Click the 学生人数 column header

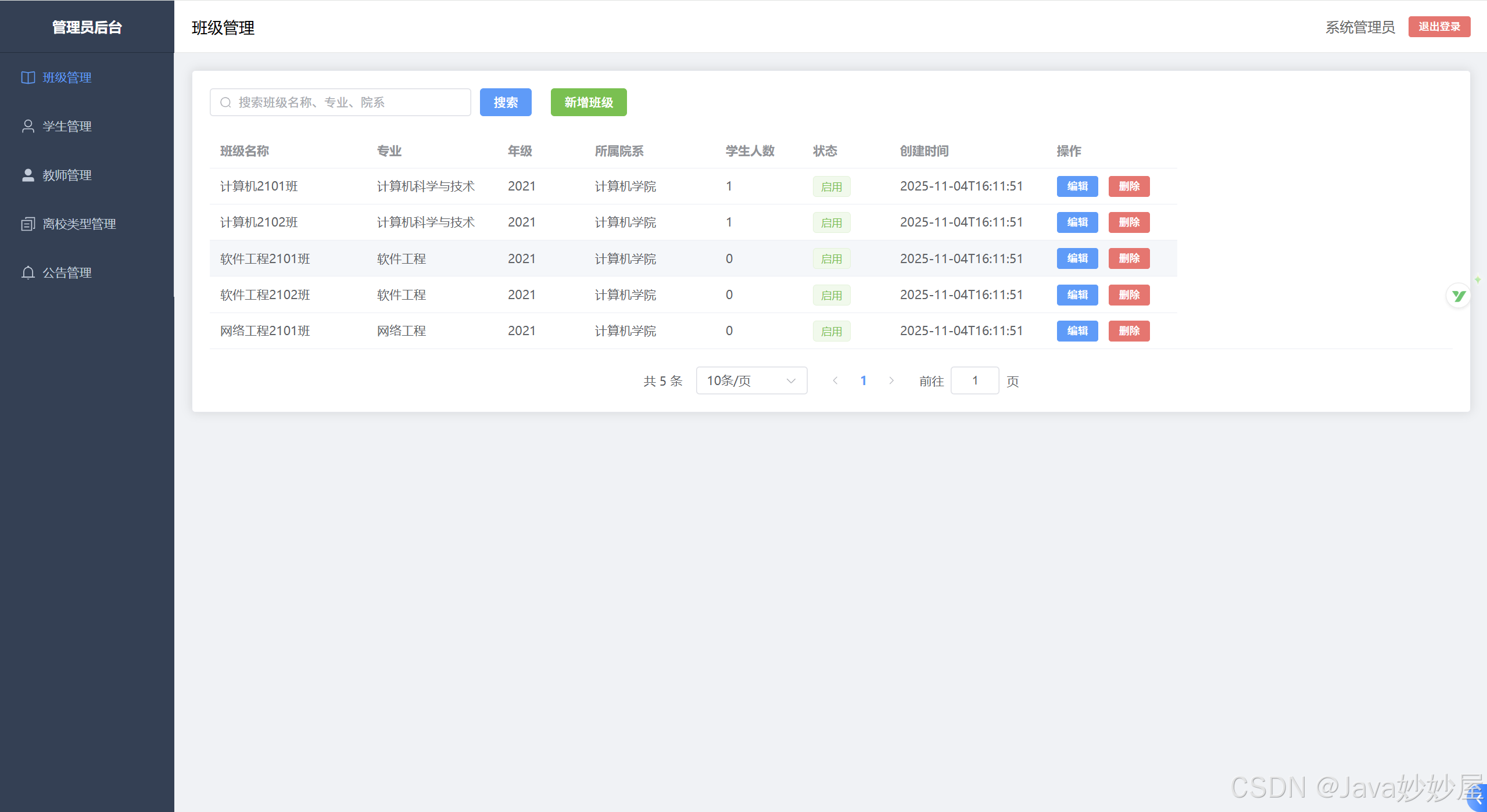tap(750, 152)
